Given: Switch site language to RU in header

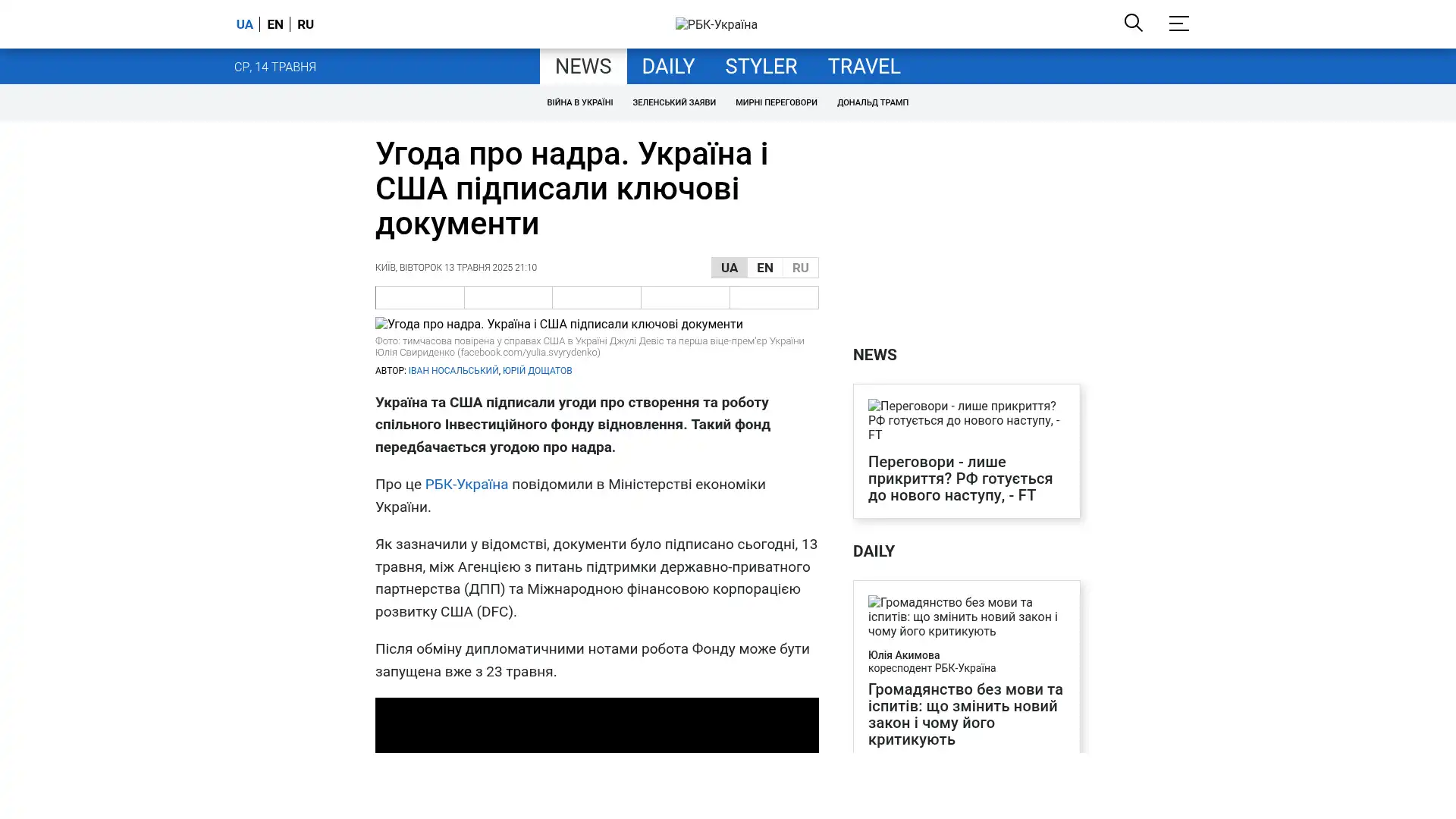Looking at the screenshot, I should pos(305,24).
